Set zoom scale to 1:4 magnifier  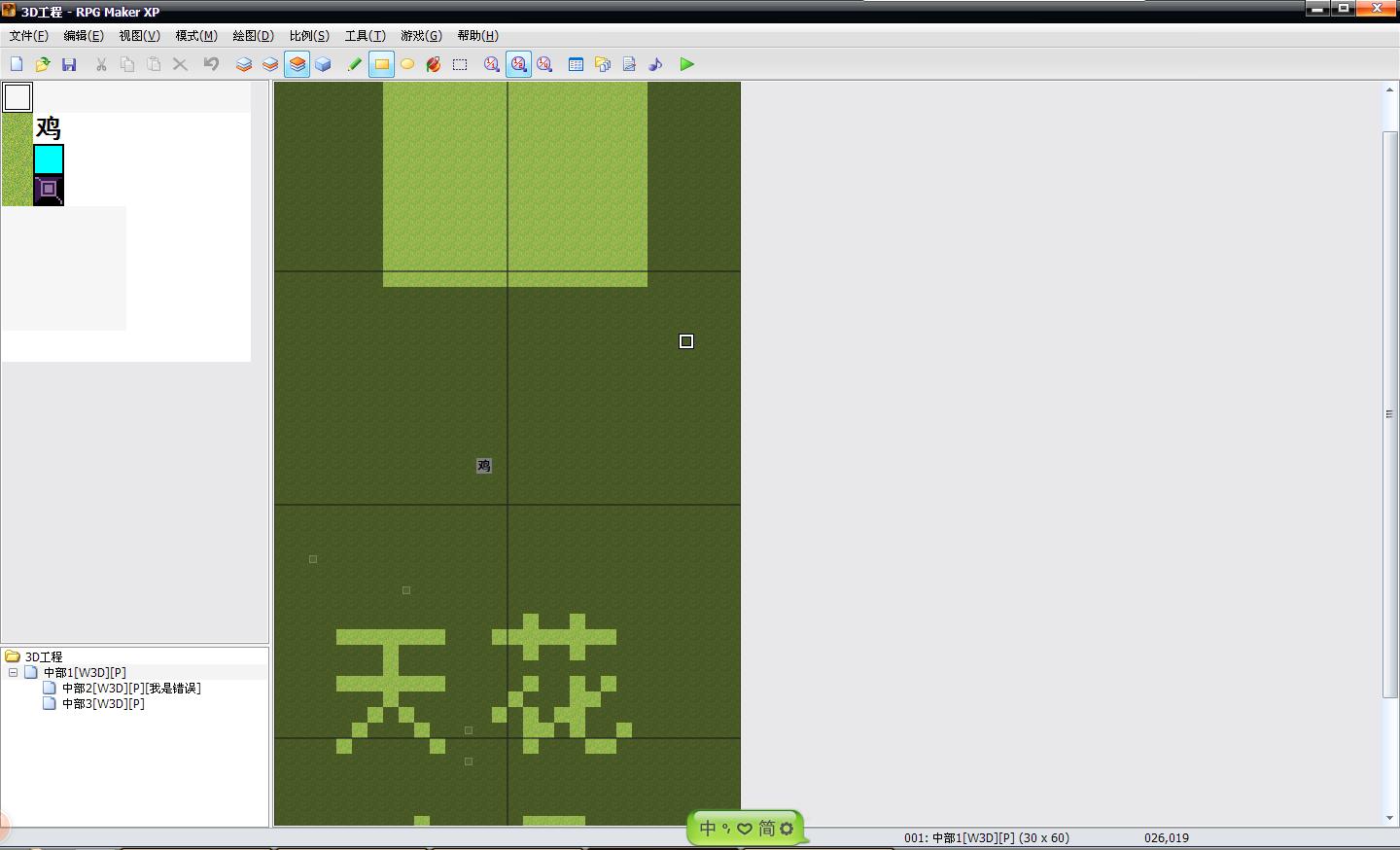tap(544, 64)
